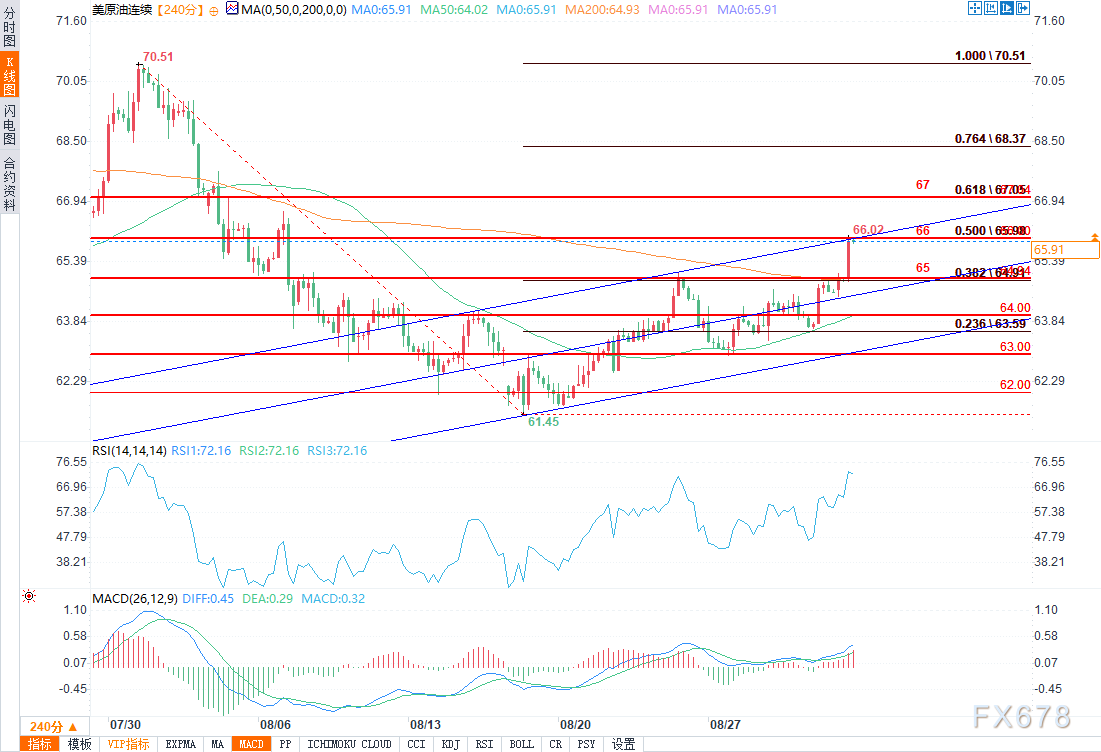The height and width of the screenshot is (752, 1101).
Task: Click the 66.02 recent high label
Action: click(x=869, y=230)
